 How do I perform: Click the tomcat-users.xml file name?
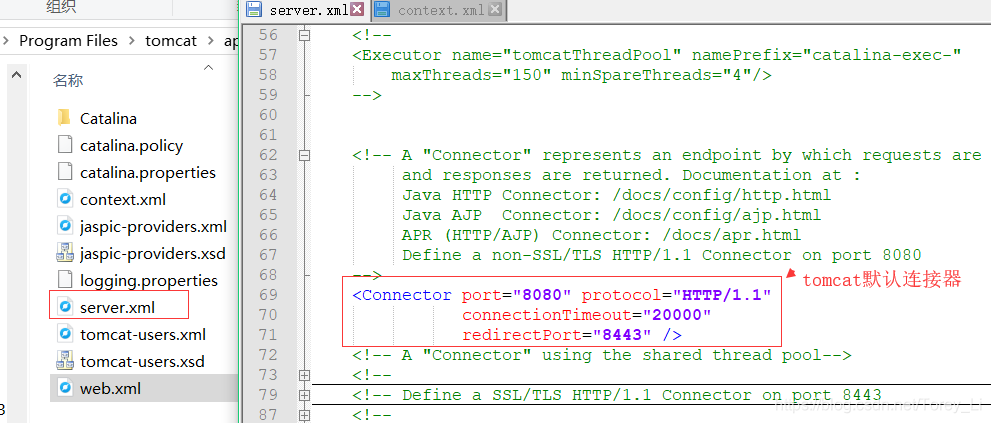(143, 334)
